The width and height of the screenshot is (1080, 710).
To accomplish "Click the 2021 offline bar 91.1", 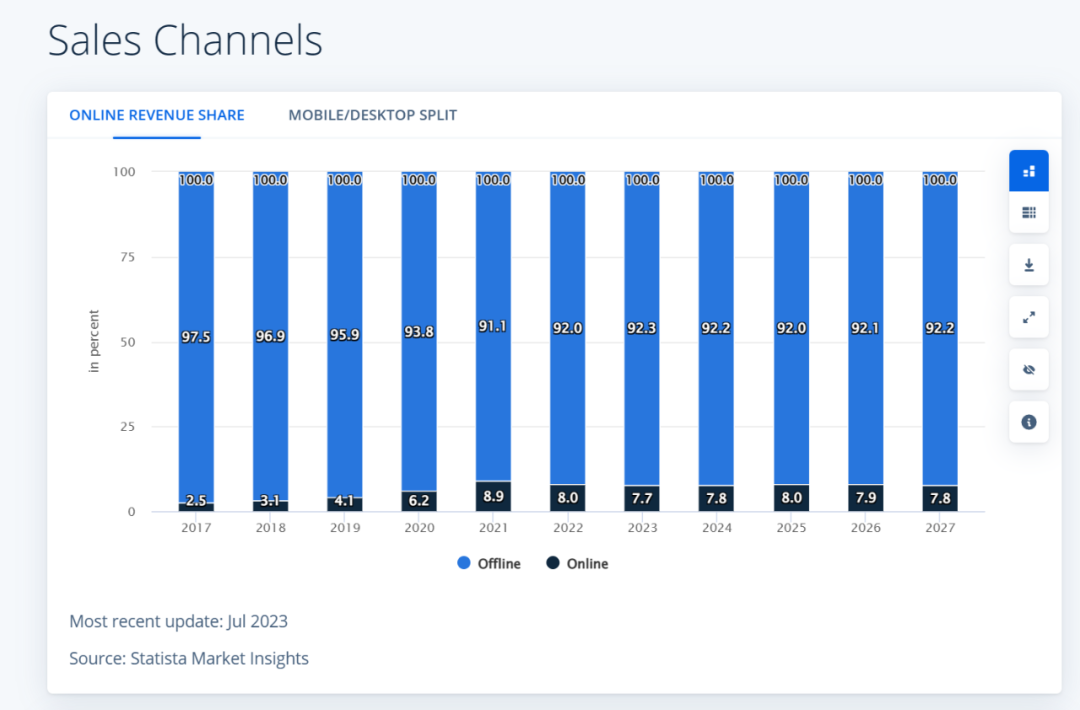I will 493,326.
